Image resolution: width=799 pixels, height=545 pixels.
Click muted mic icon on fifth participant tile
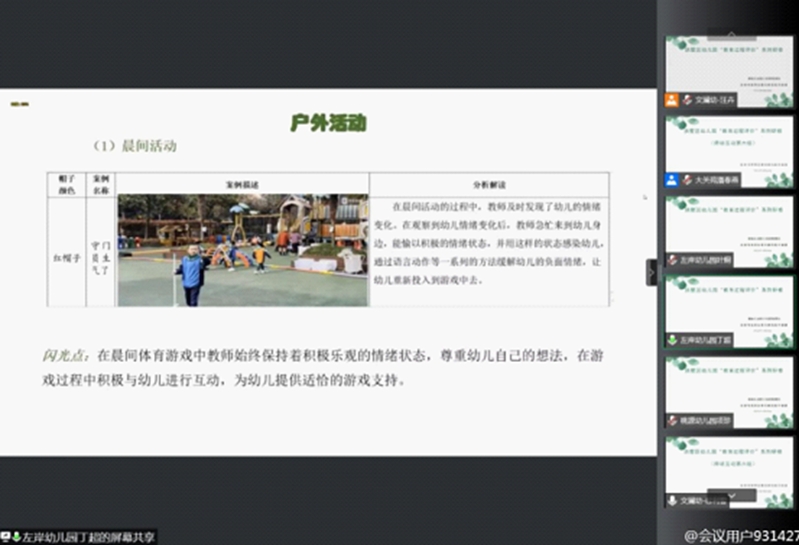click(673, 421)
